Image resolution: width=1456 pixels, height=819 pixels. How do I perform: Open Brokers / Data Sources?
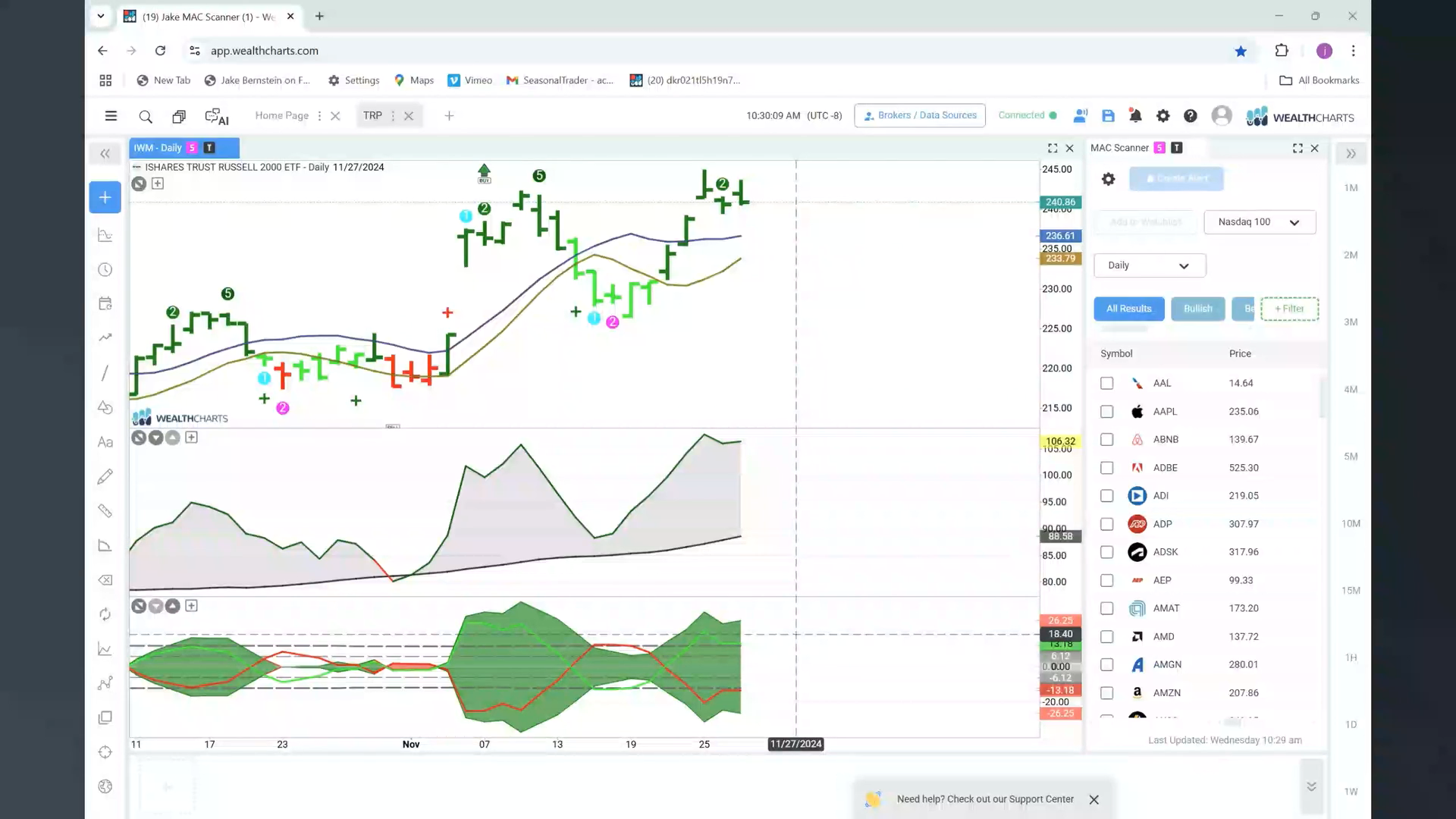pos(920,115)
